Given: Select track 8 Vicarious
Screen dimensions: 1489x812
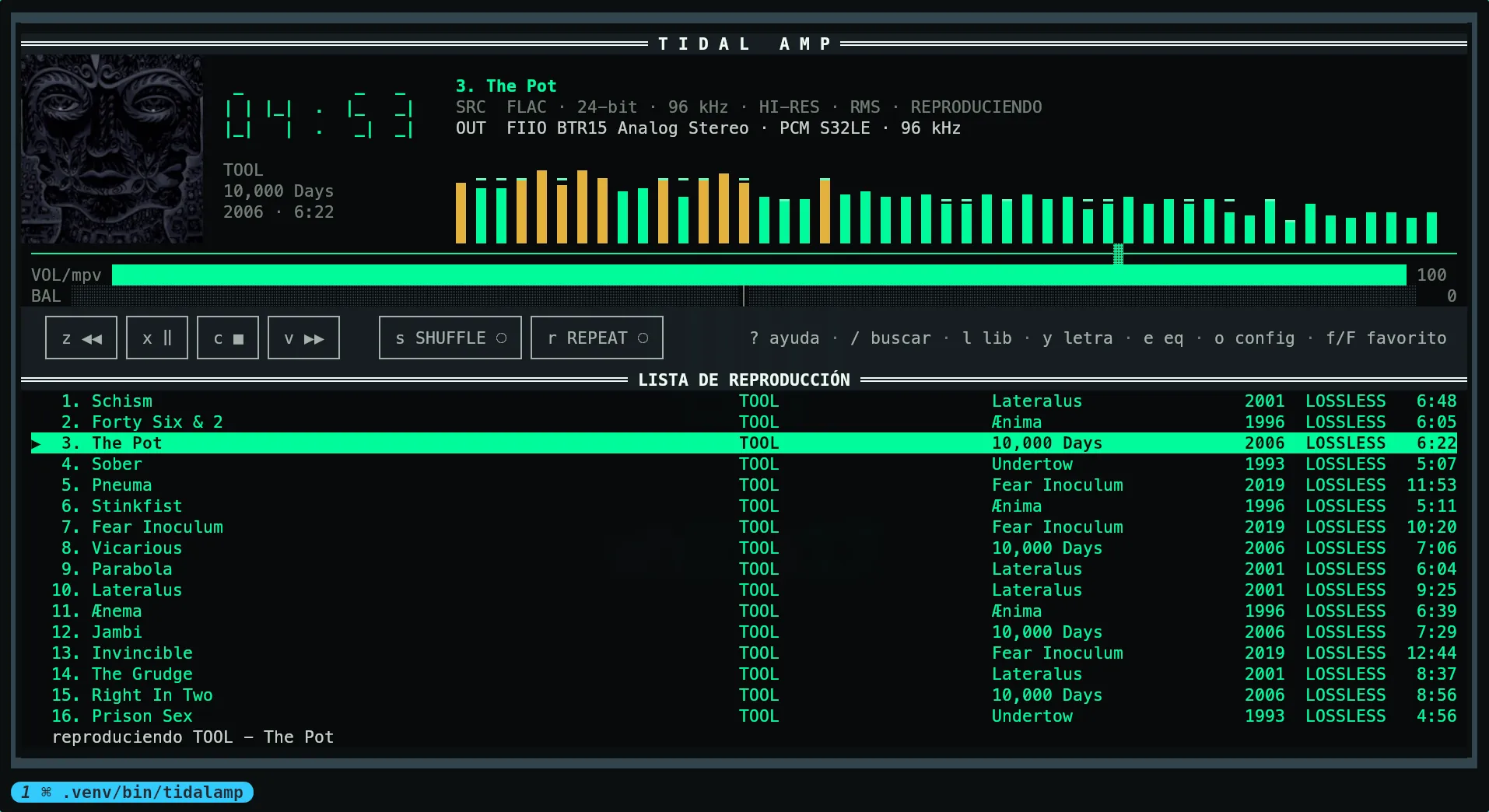Looking at the screenshot, I should pos(744,548).
